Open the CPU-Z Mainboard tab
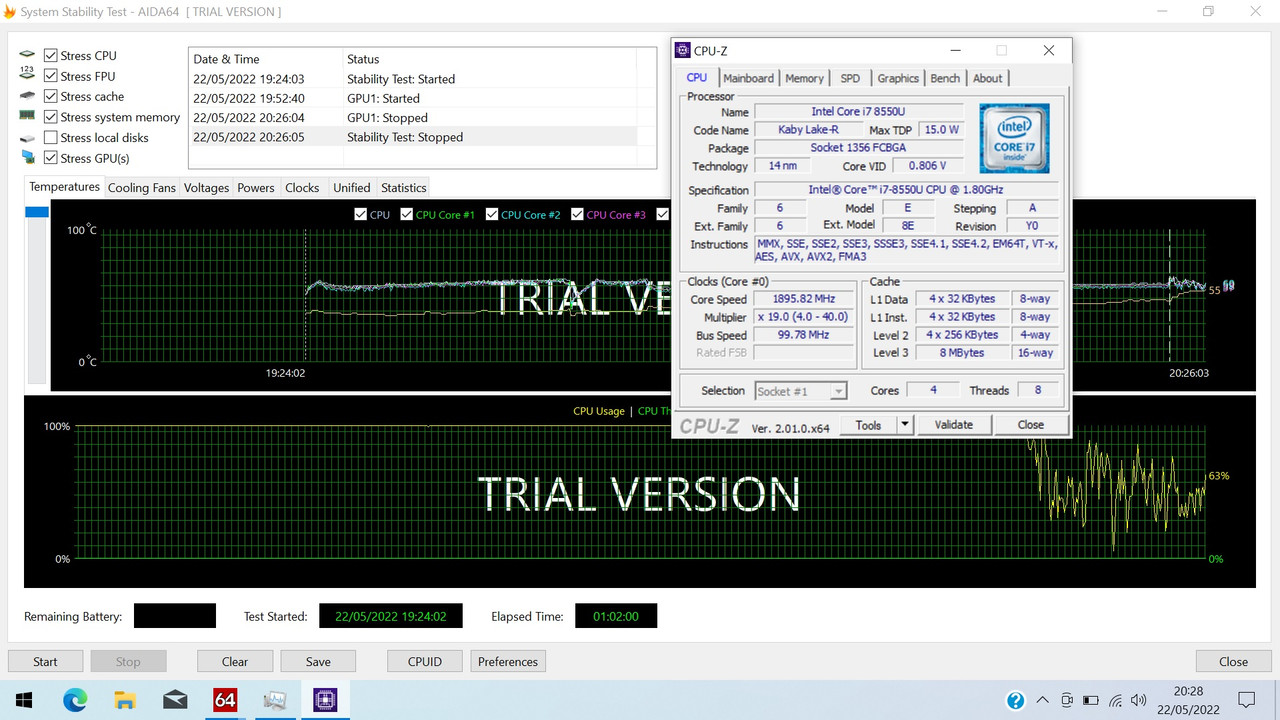The height and width of the screenshot is (720, 1280). click(x=748, y=78)
